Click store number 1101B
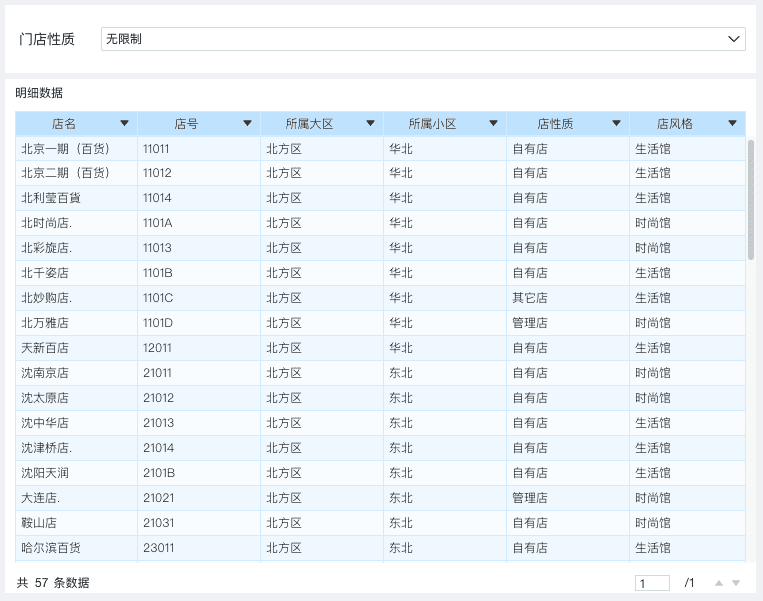This screenshot has width=763, height=601. click(158, 273)
